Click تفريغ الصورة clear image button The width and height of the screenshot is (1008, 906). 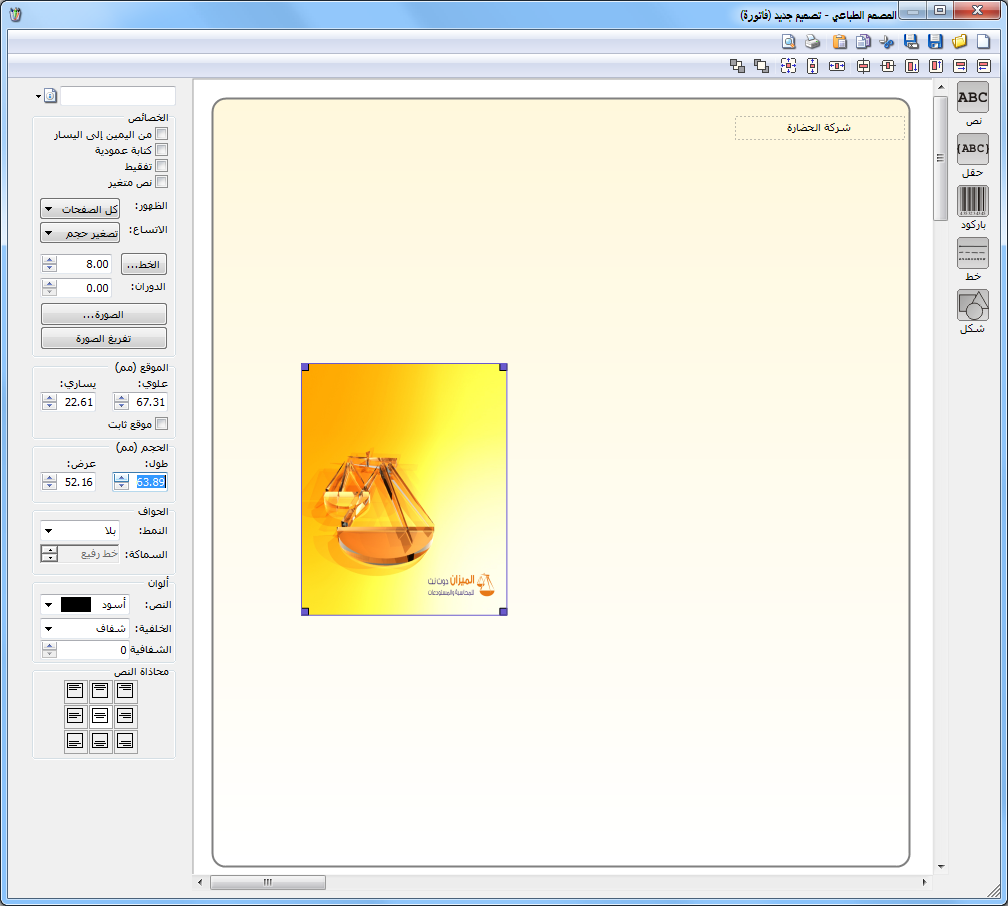[x=104, y=338]
